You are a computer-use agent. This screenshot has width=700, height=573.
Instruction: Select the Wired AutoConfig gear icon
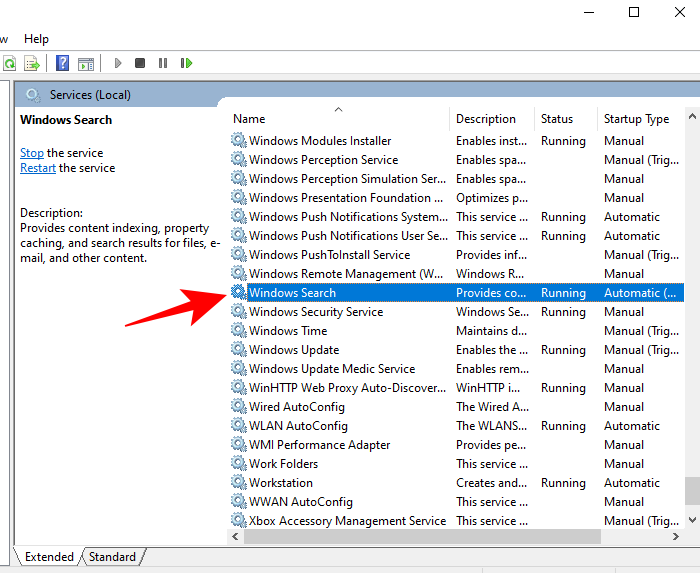tap(238, 406)
